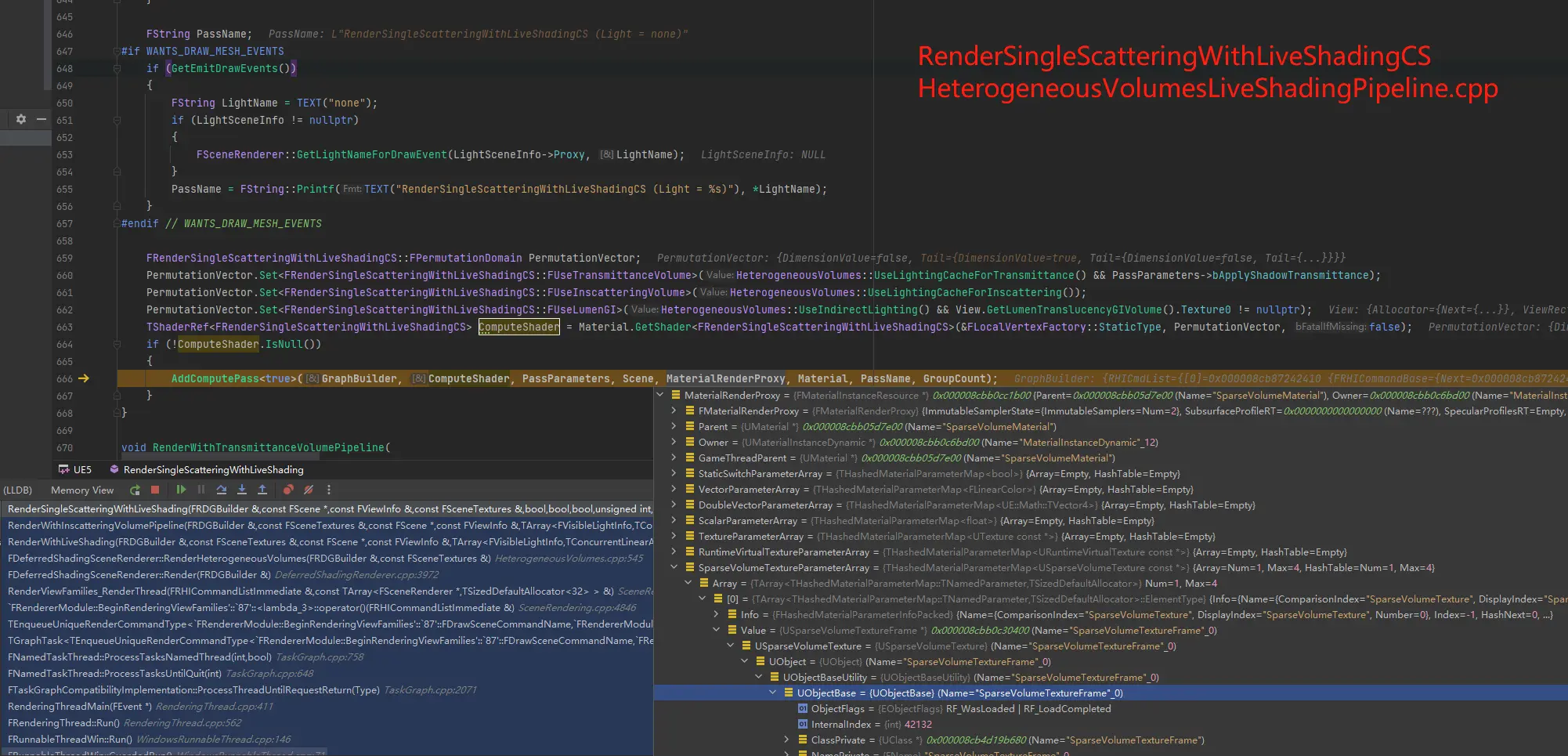Screen dimensions: 1568x756
Task: Expand the ClassPrivate variable node
Action: point(786,740)
